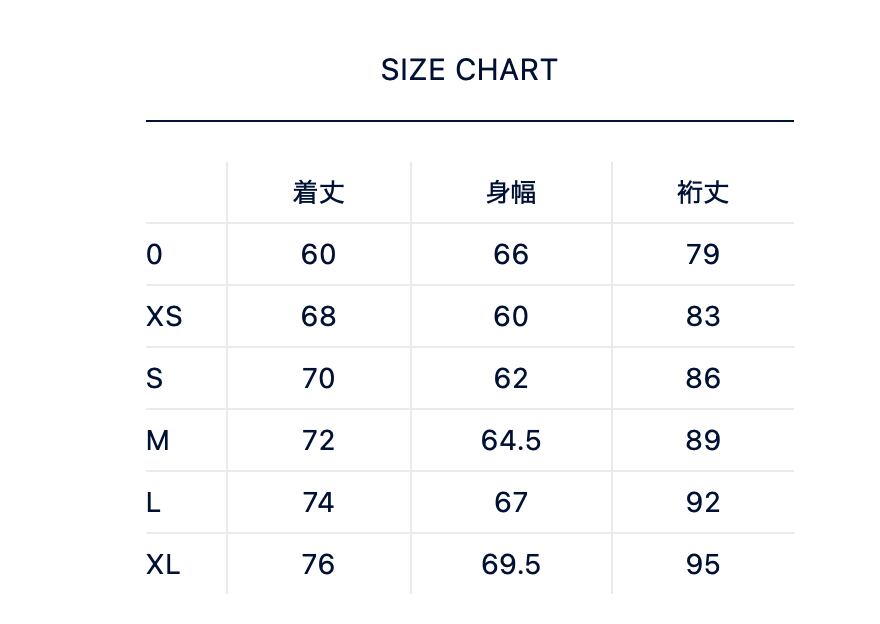This screenshot has height=624, width=880.
Task: Select the 95 value in XL row
Action: coord(703,564)
